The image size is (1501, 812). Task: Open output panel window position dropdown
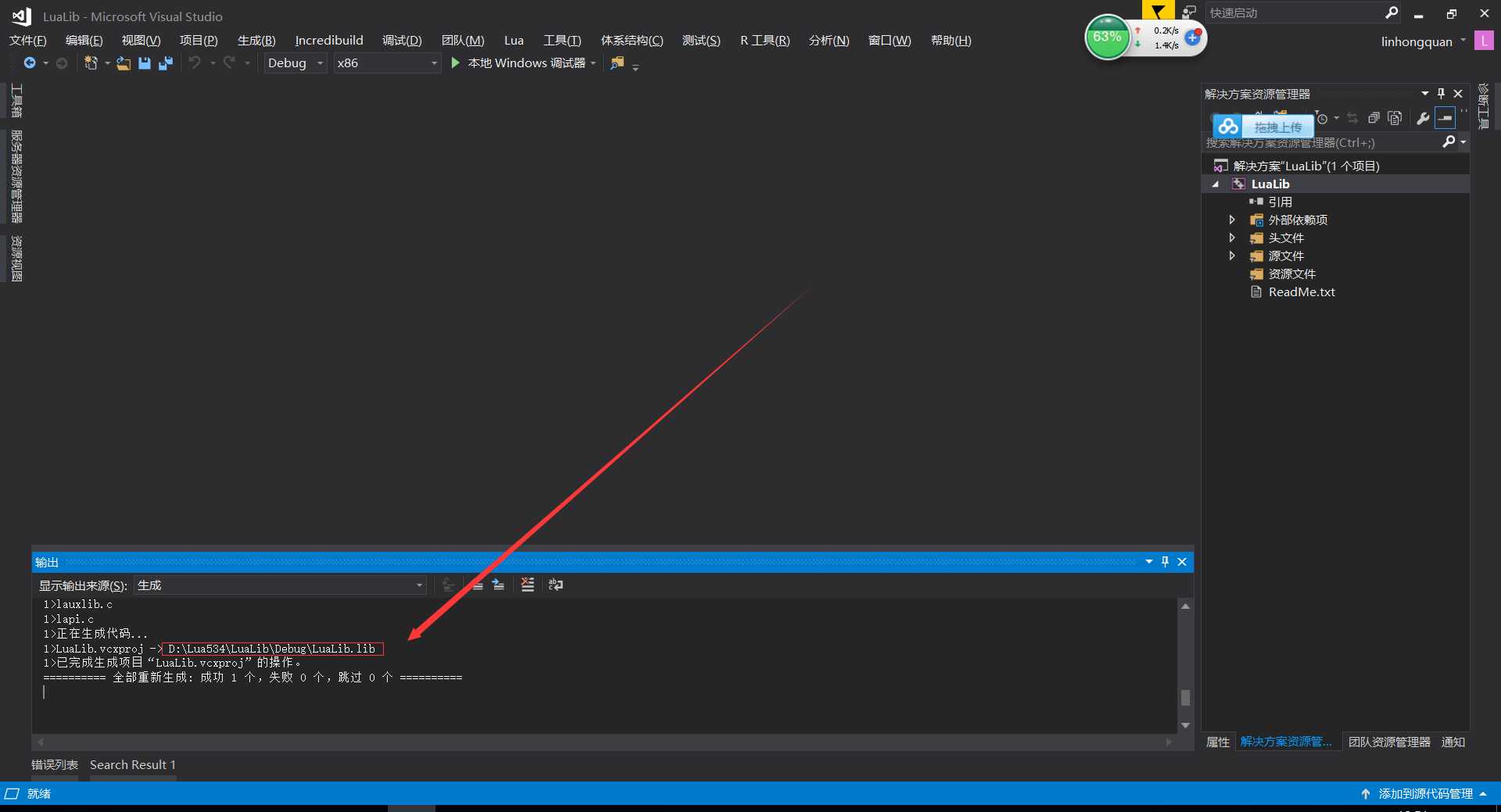1148,561
